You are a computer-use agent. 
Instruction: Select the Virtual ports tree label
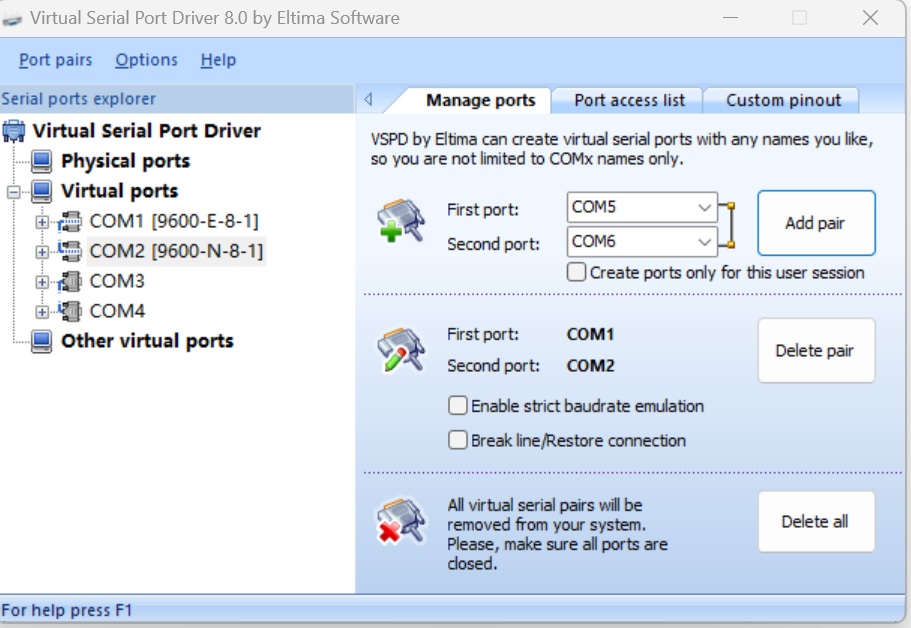click(x=120, y=191)
